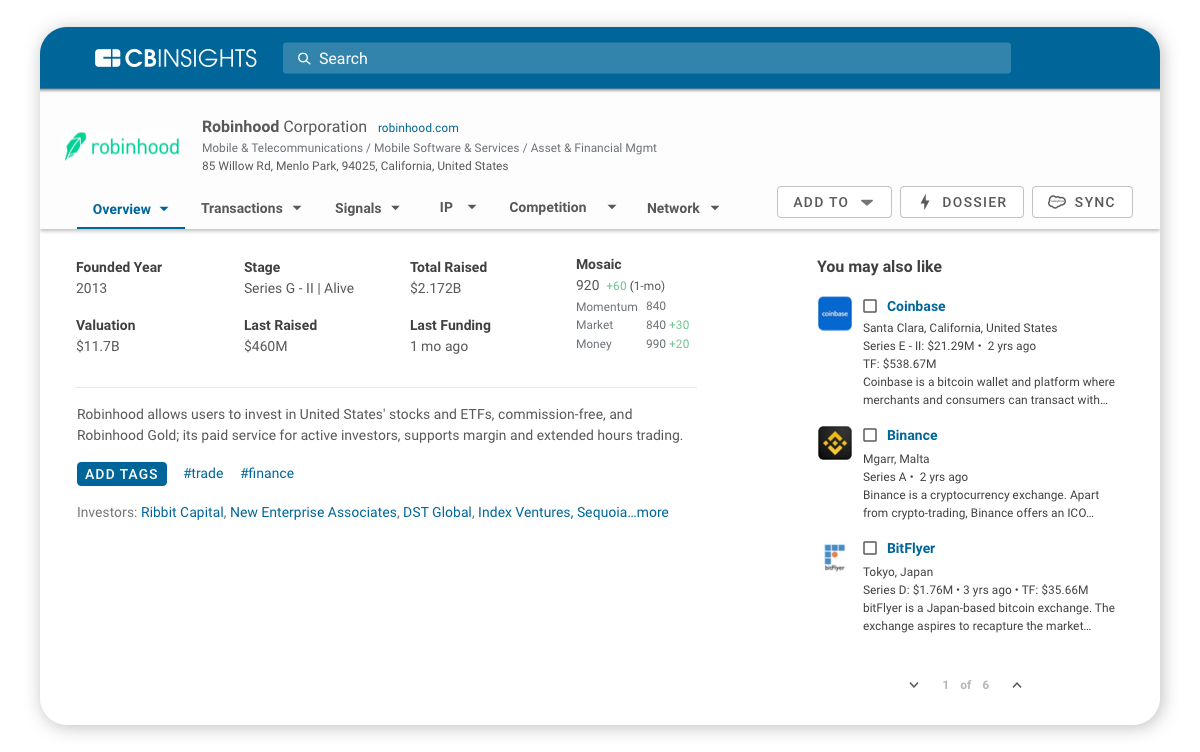Open the Competition tab
The image size is (1200, 752).
548,207
